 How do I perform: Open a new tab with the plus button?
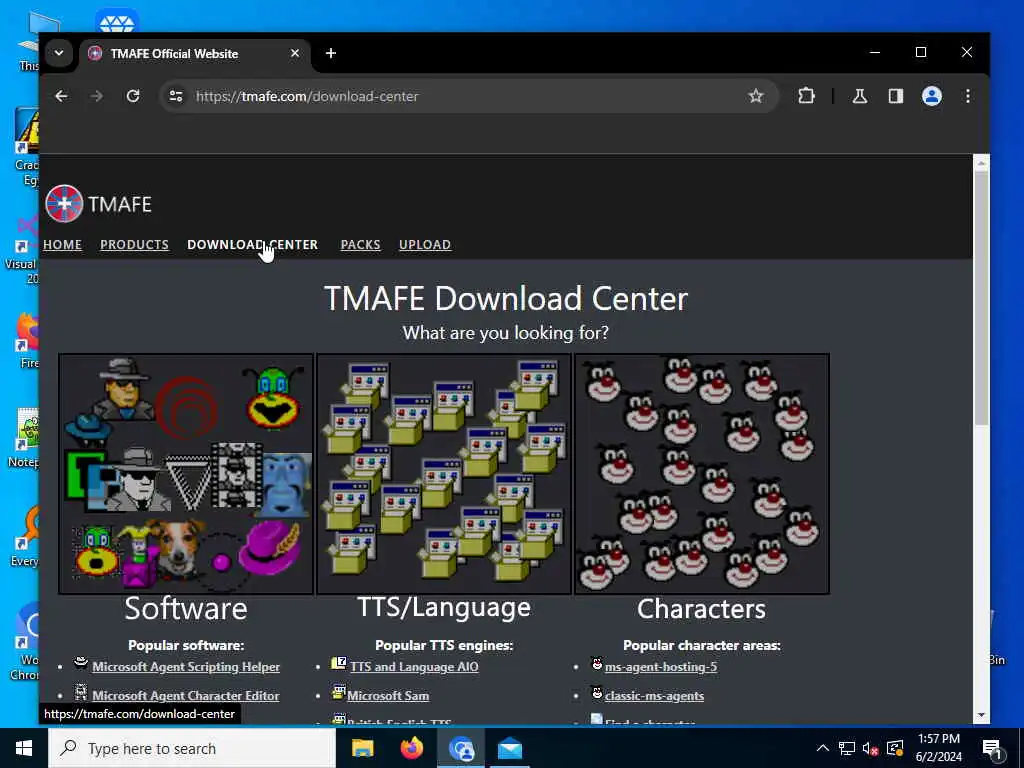pyautogui.click(x=331, y=53)
